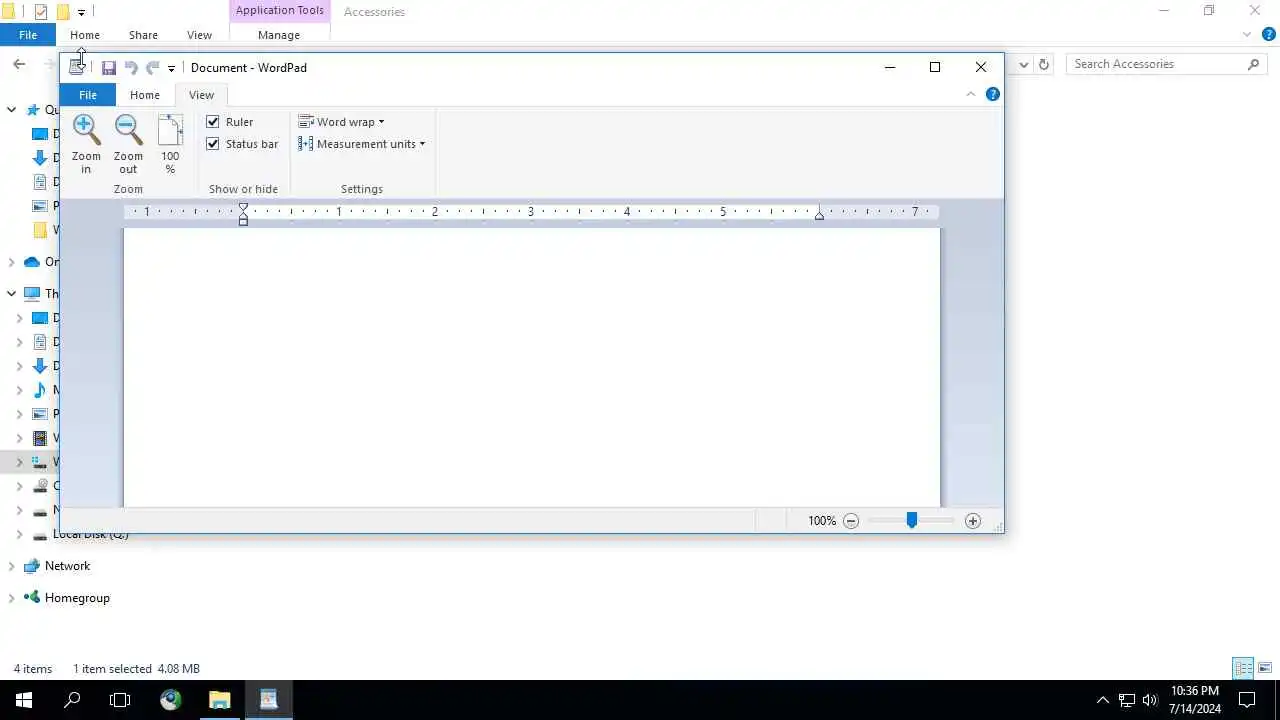Uncheck the Status bar checkbox
The width and height of the screenshot is (1280, 720).
pos(213,144)
